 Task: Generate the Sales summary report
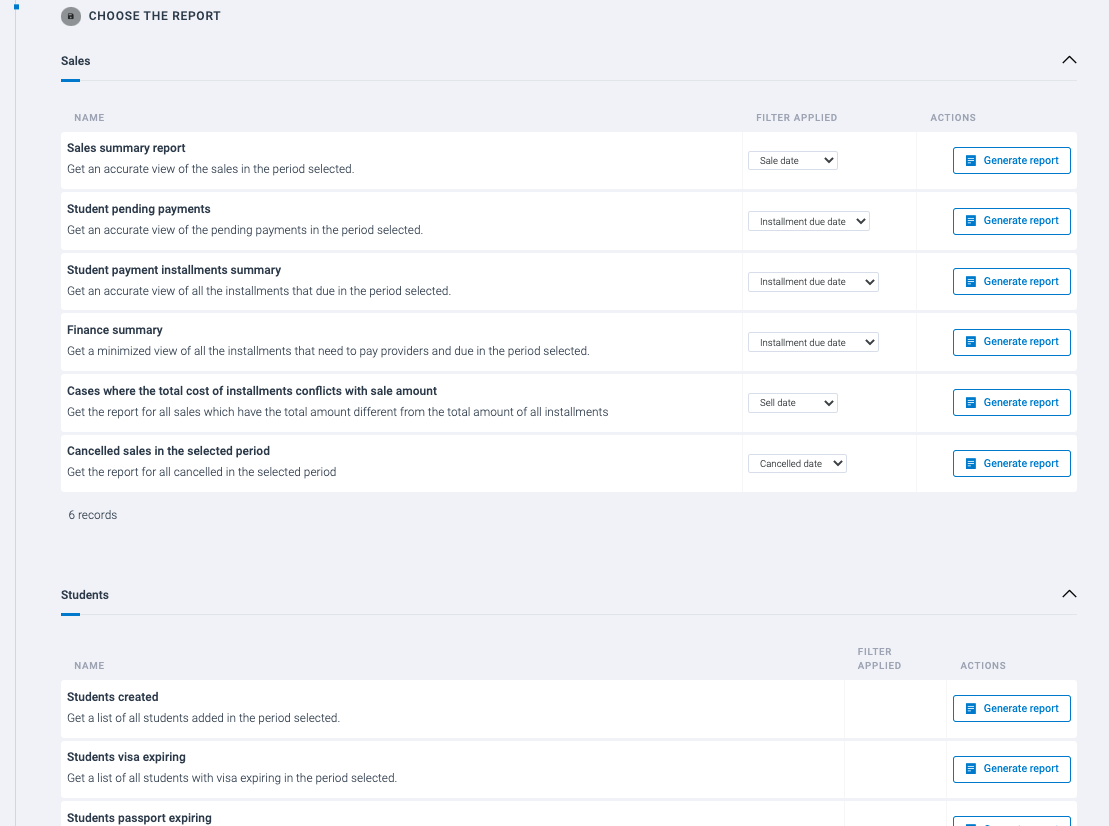pos(1011,161)
